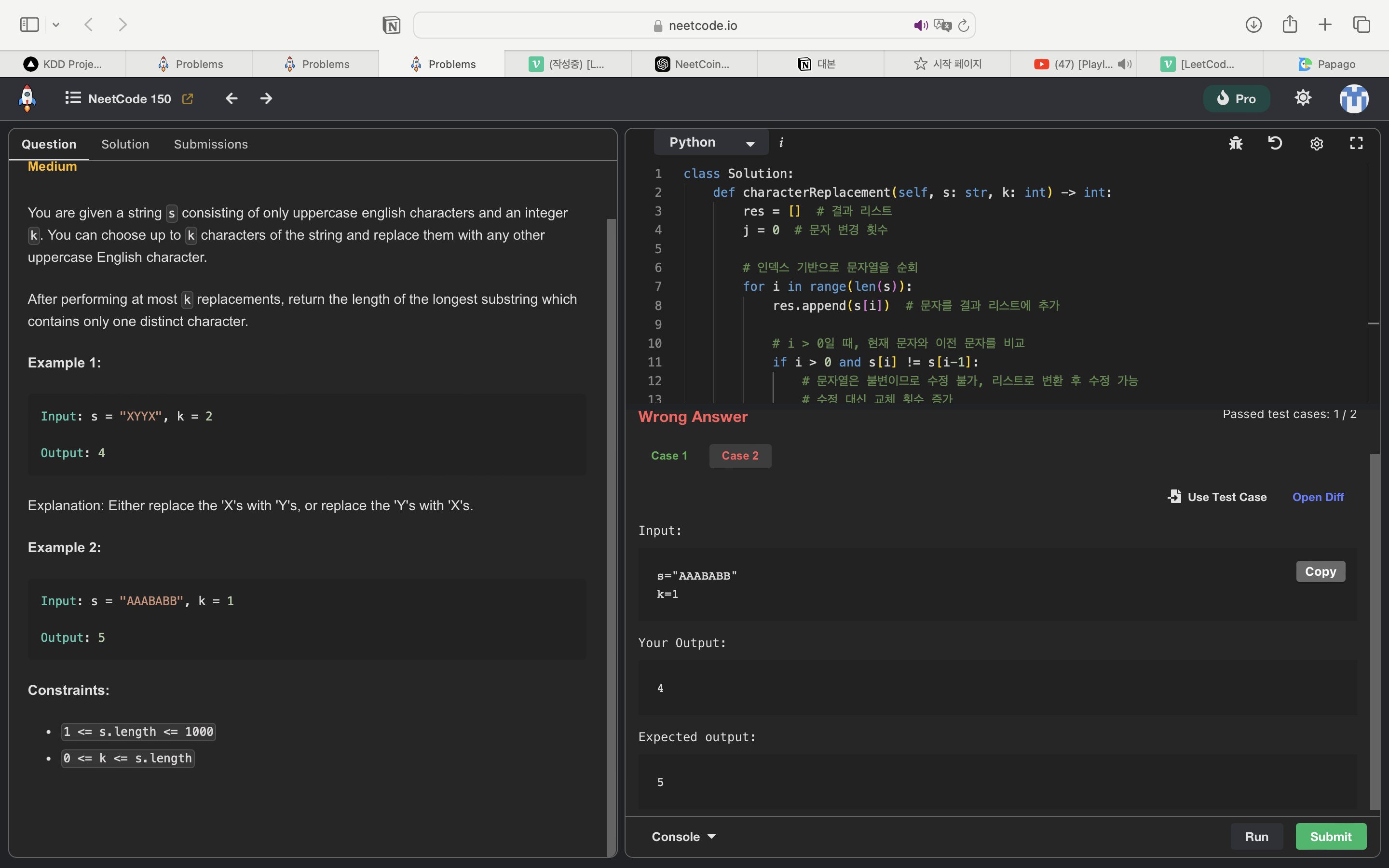The width and height of the screenshot is (1389, 868).
Task: Reset code with the revert arrow icon
Action: [x=1275, y=143]
